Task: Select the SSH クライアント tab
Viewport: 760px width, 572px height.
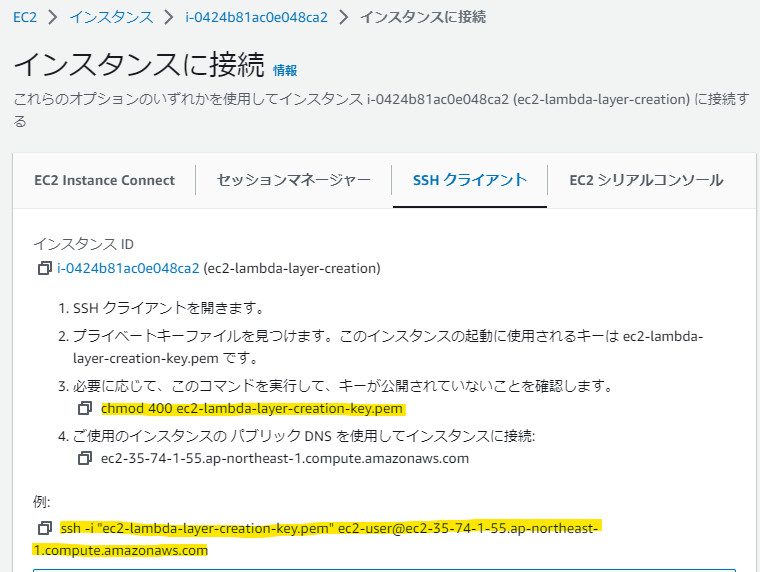Action: pos(470,180)
